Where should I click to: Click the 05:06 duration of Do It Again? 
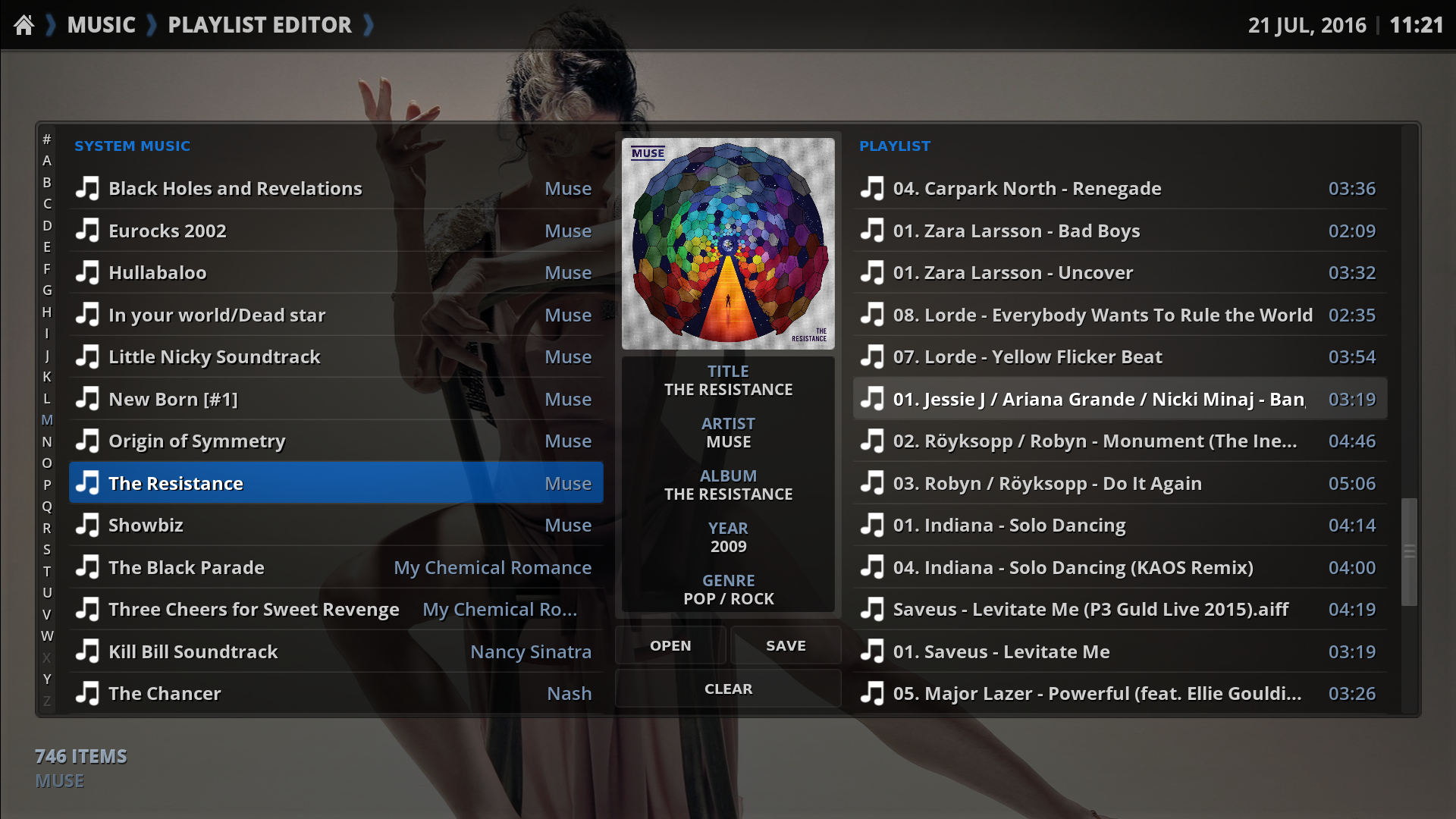coord(1352,483)
